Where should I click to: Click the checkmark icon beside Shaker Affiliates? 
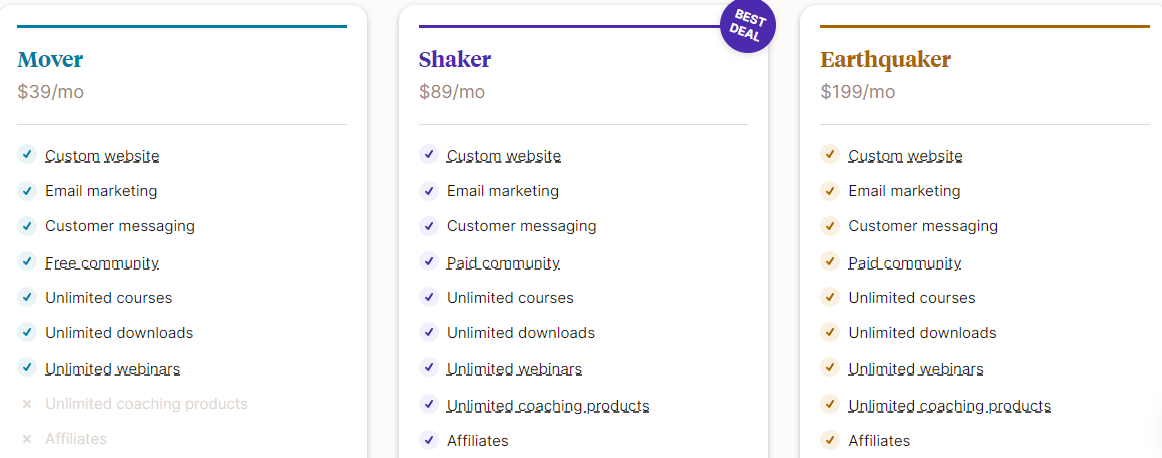click(x=429, y=440)
